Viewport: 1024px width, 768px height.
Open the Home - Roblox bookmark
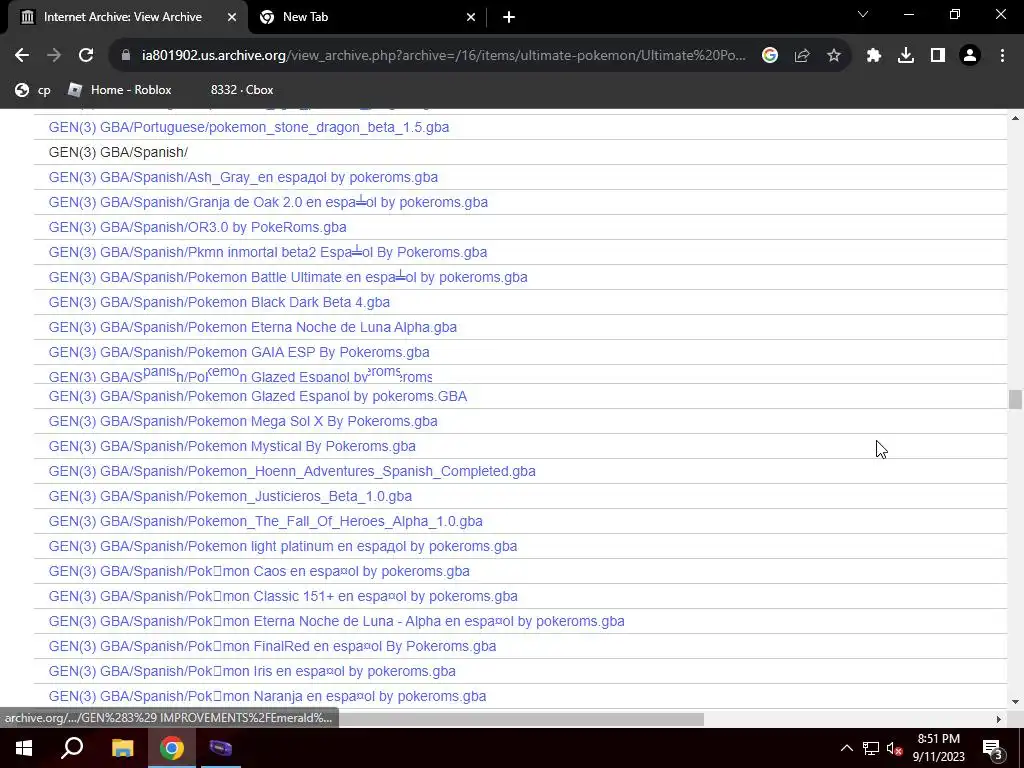(120, 90)
